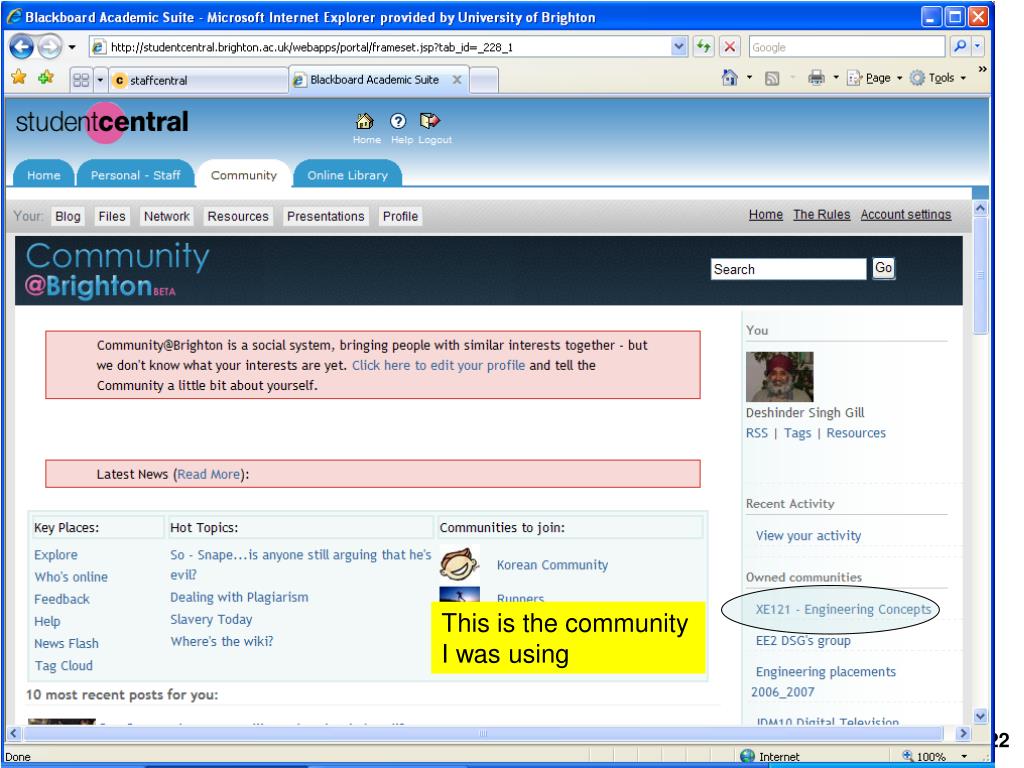Click the zoom level magnifier in status bar
This screenshot has width=1024, height=768.
[x=908, y=756]
